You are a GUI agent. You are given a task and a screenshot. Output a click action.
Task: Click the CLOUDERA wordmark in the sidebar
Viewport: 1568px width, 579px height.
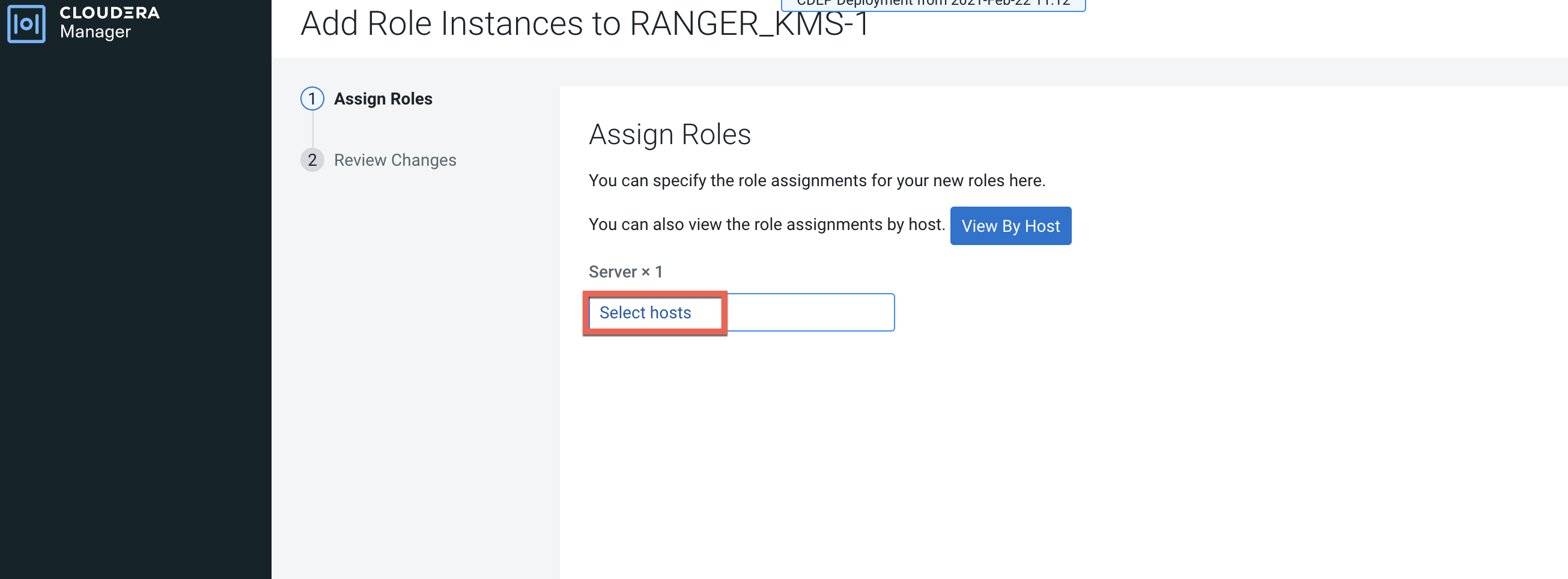click(x=109, y=13)
